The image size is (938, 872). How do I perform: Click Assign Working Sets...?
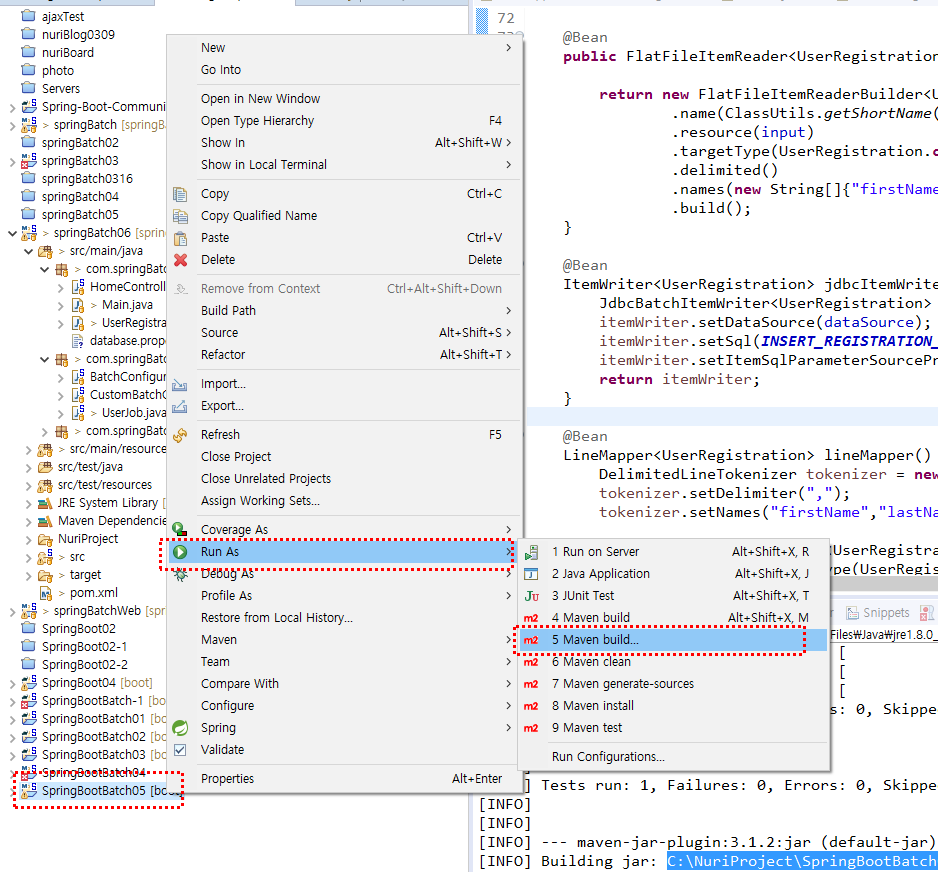343,501
